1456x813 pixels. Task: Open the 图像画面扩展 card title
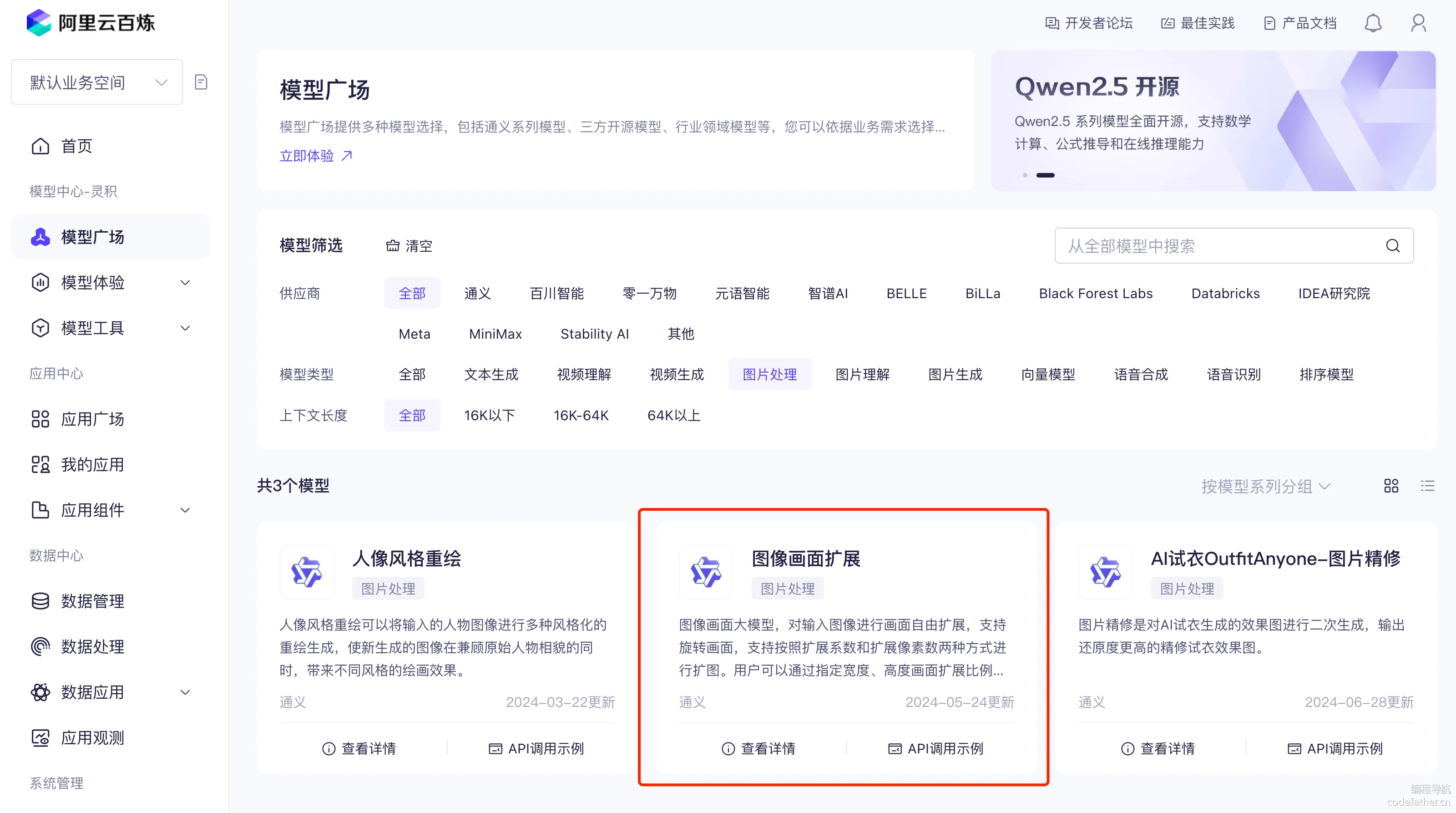tap(806, 559)
